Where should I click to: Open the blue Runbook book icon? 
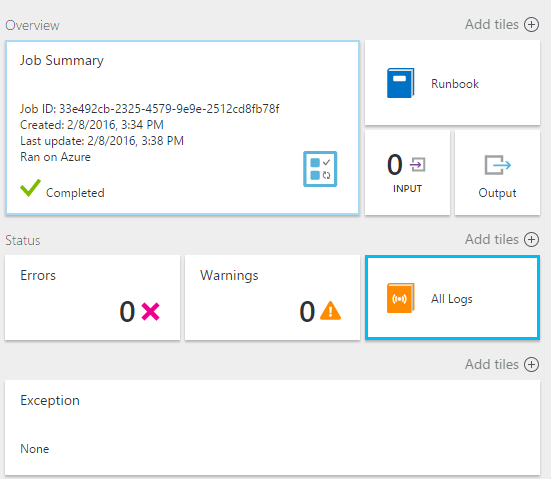[400, 83]
